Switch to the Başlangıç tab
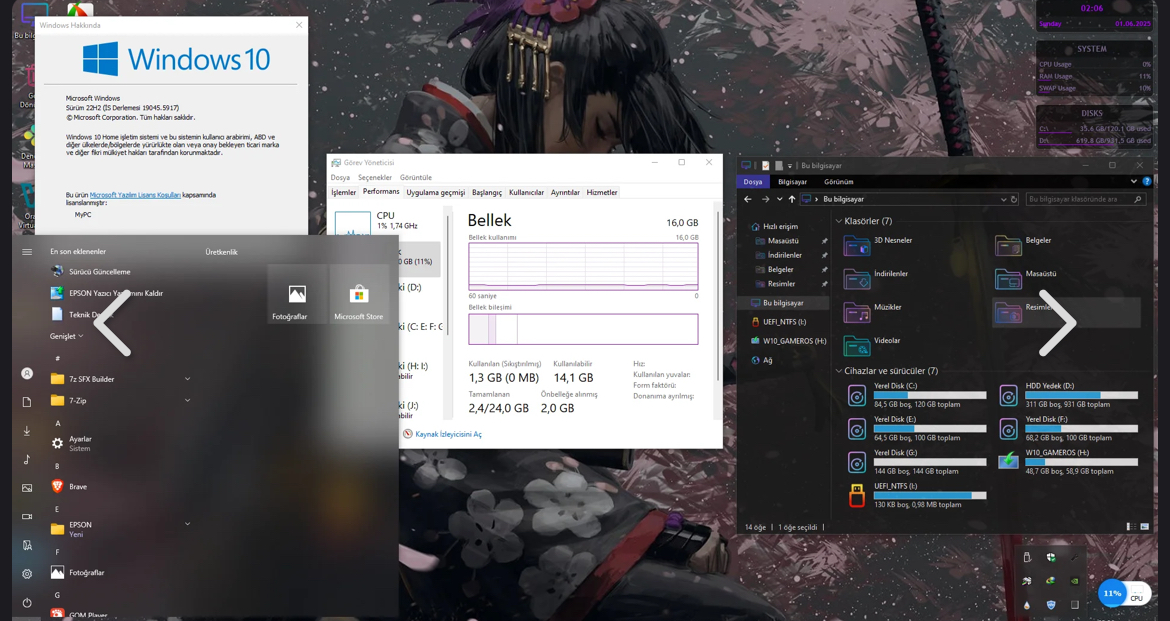This screenshot has height=621, width=1170. coord(487,193)
